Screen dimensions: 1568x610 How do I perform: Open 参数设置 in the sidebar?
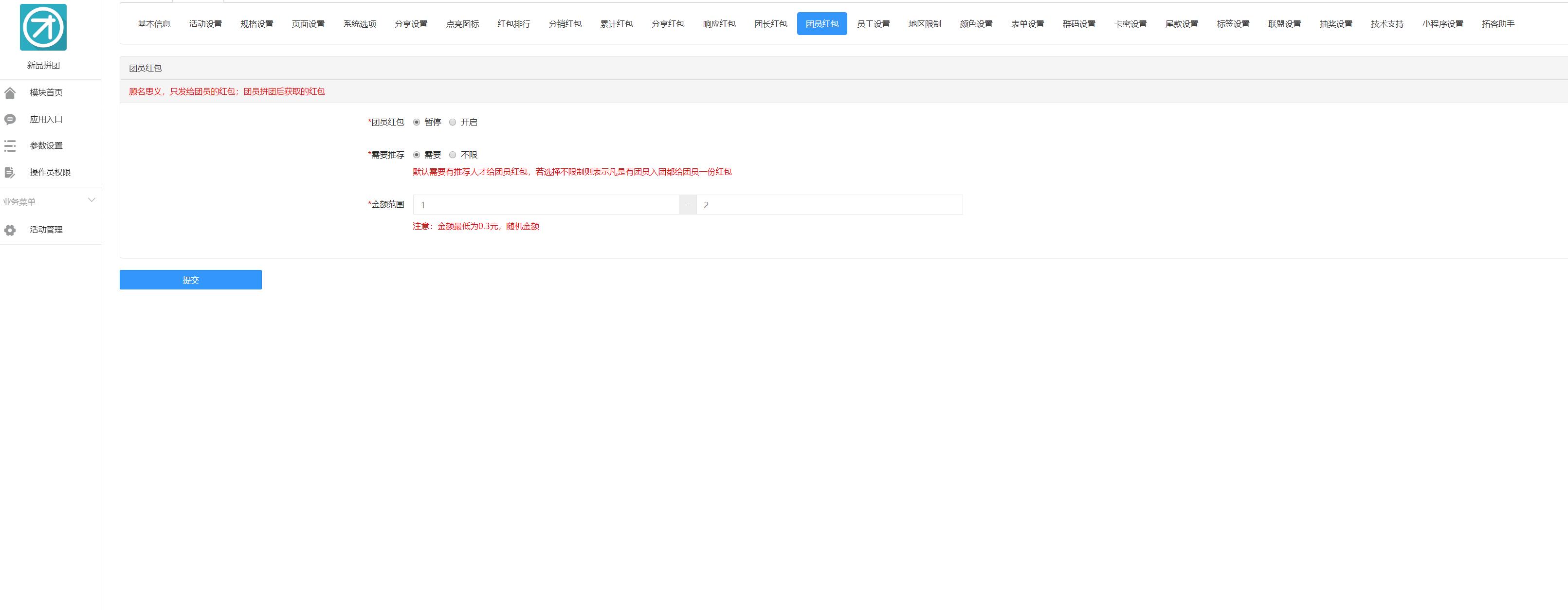[x=46, y=146]
